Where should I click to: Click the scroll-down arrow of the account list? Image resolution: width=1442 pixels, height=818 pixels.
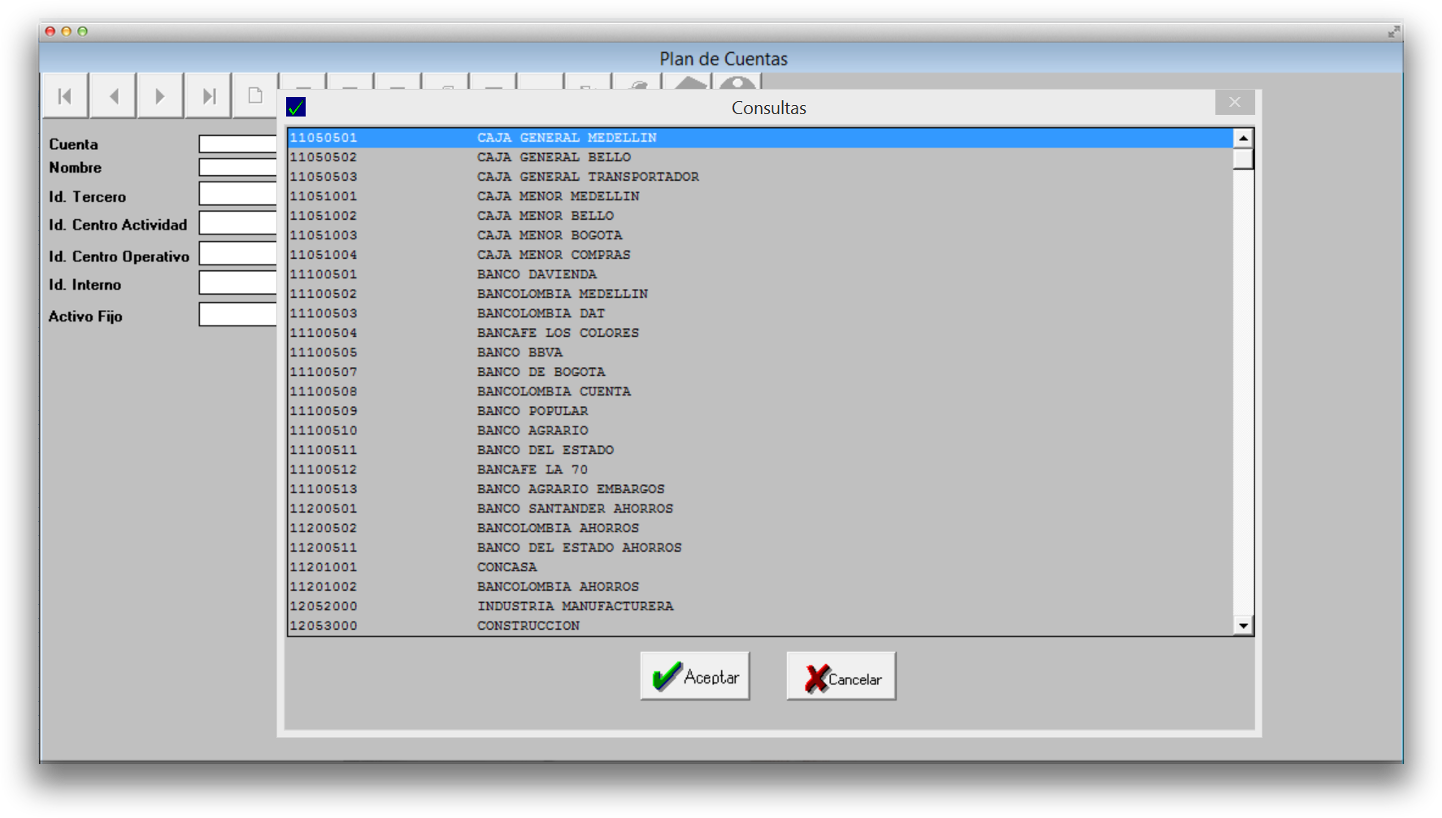1243,625
